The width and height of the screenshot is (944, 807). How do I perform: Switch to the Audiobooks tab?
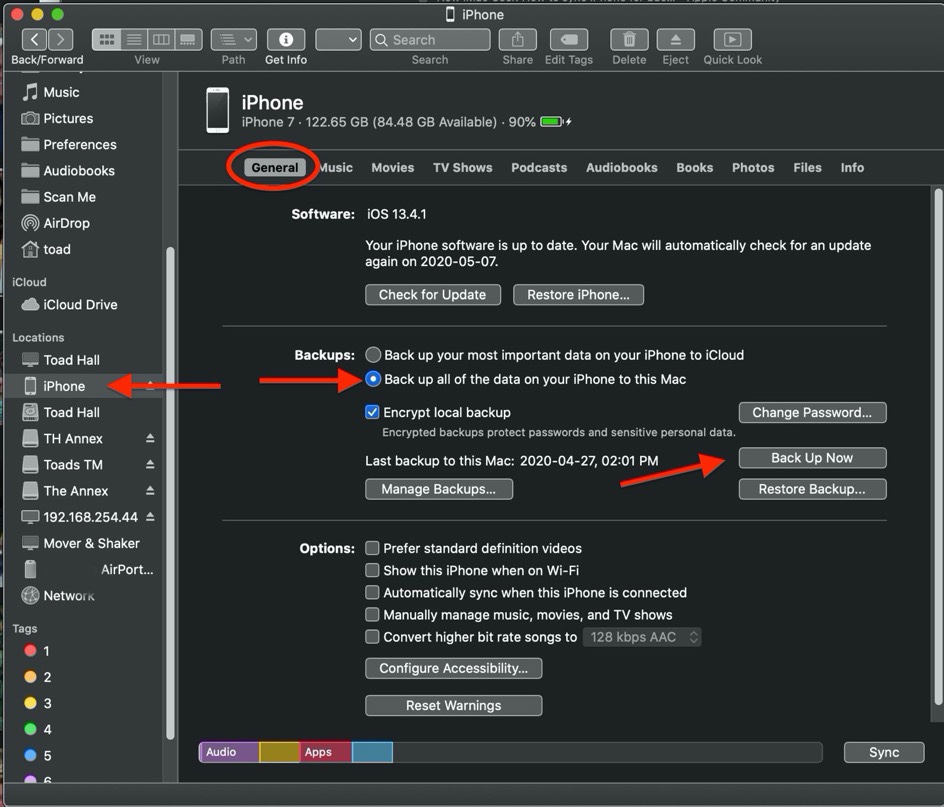point(621,167)
